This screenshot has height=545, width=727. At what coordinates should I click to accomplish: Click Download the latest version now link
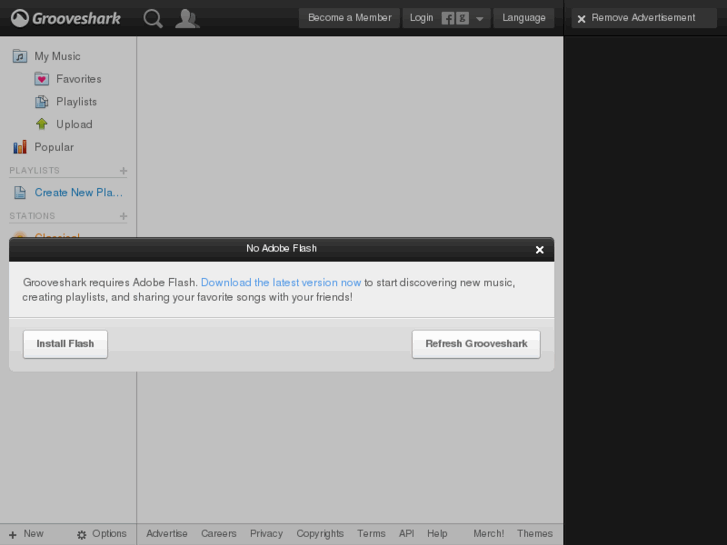[281, 282]
